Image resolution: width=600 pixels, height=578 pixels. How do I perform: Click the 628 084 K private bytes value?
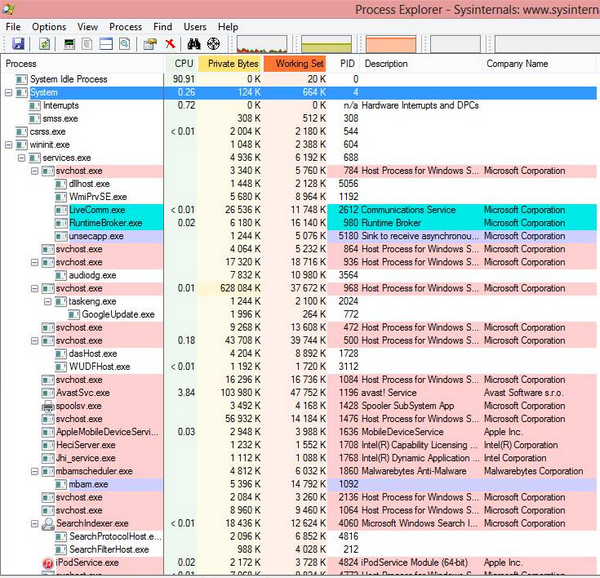coord(240,288)
